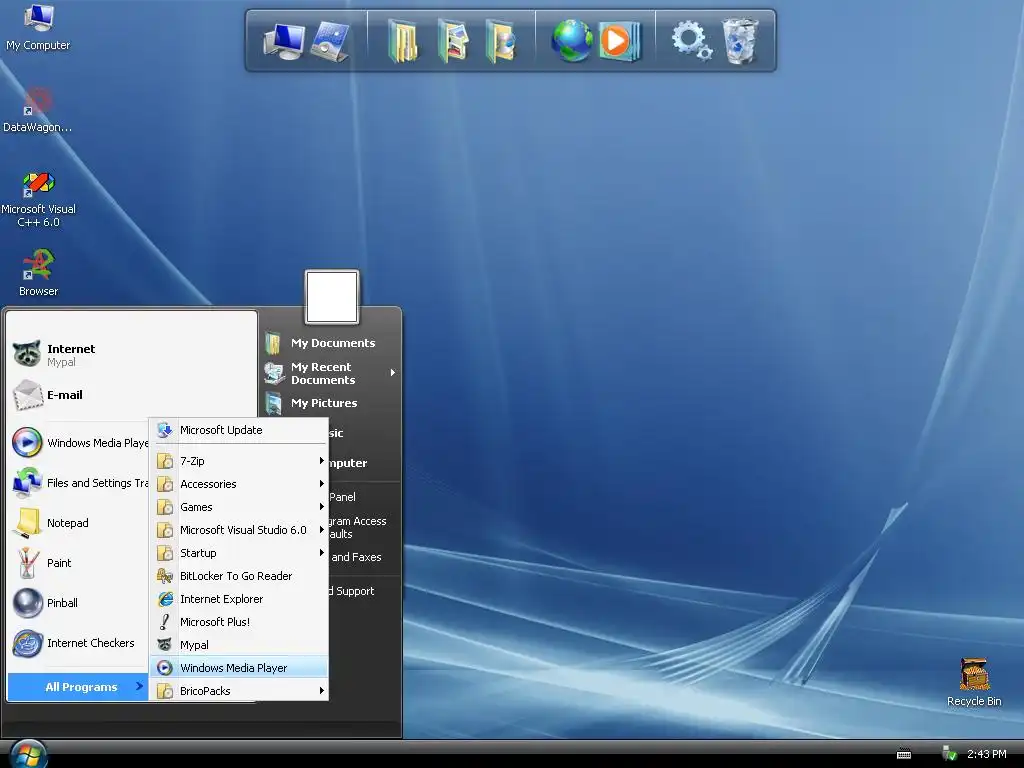Select Windows Media Player in programs list
This screenshot has width=1024, height=768.
239,668
